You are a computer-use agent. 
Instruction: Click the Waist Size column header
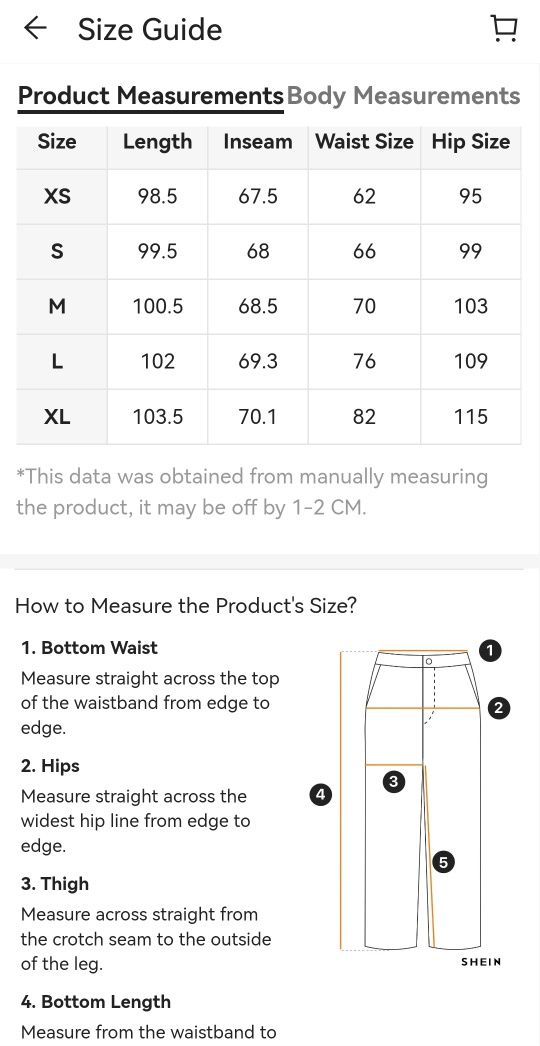click(x=364, y=141)
